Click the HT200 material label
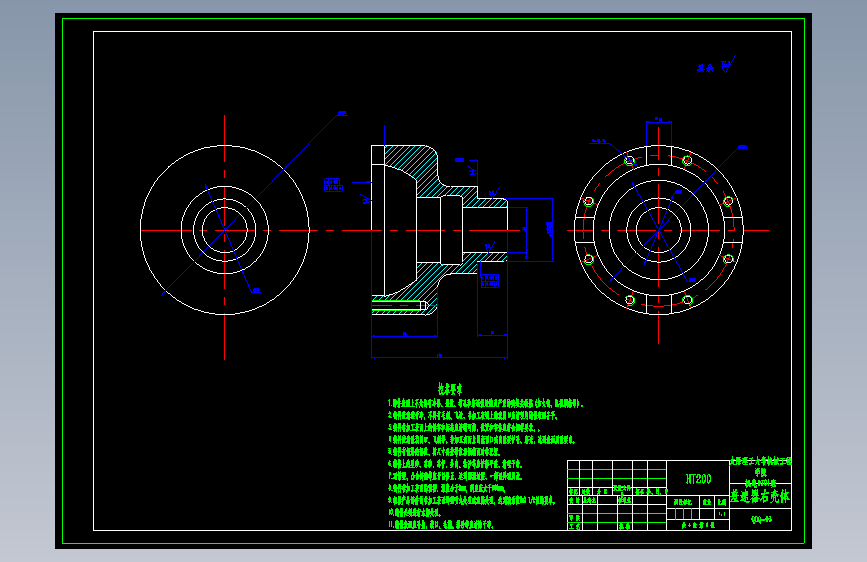Screen dimensions: 867x562 pos(698,479)
